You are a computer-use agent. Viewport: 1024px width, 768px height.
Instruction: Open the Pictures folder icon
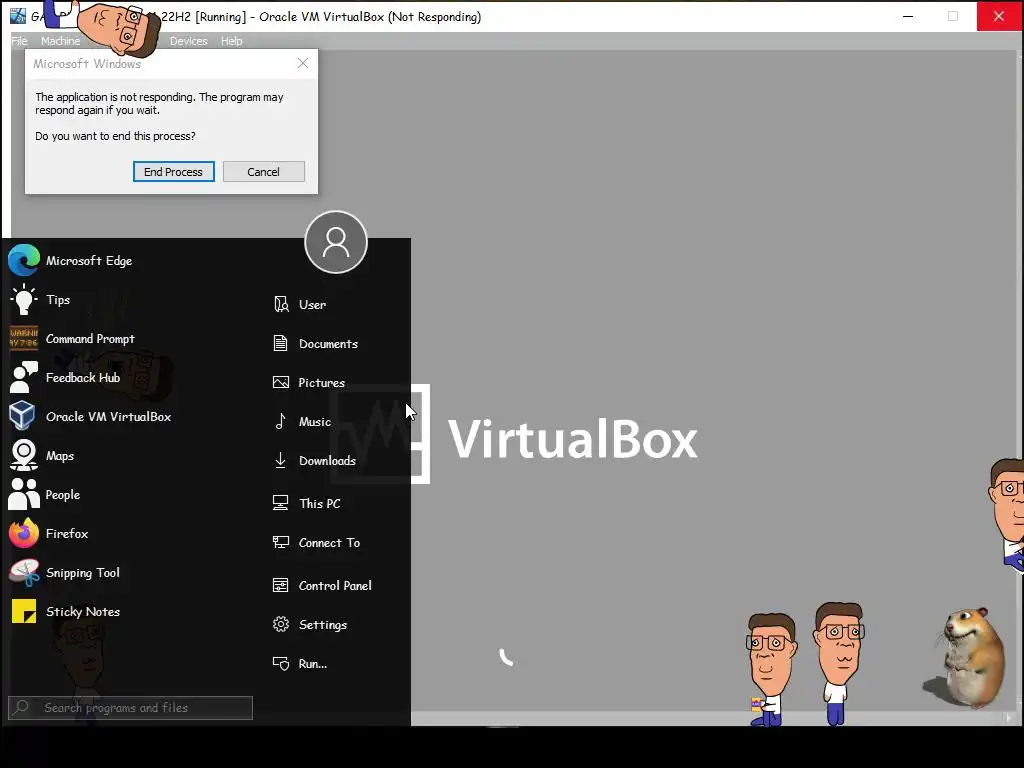281,383
